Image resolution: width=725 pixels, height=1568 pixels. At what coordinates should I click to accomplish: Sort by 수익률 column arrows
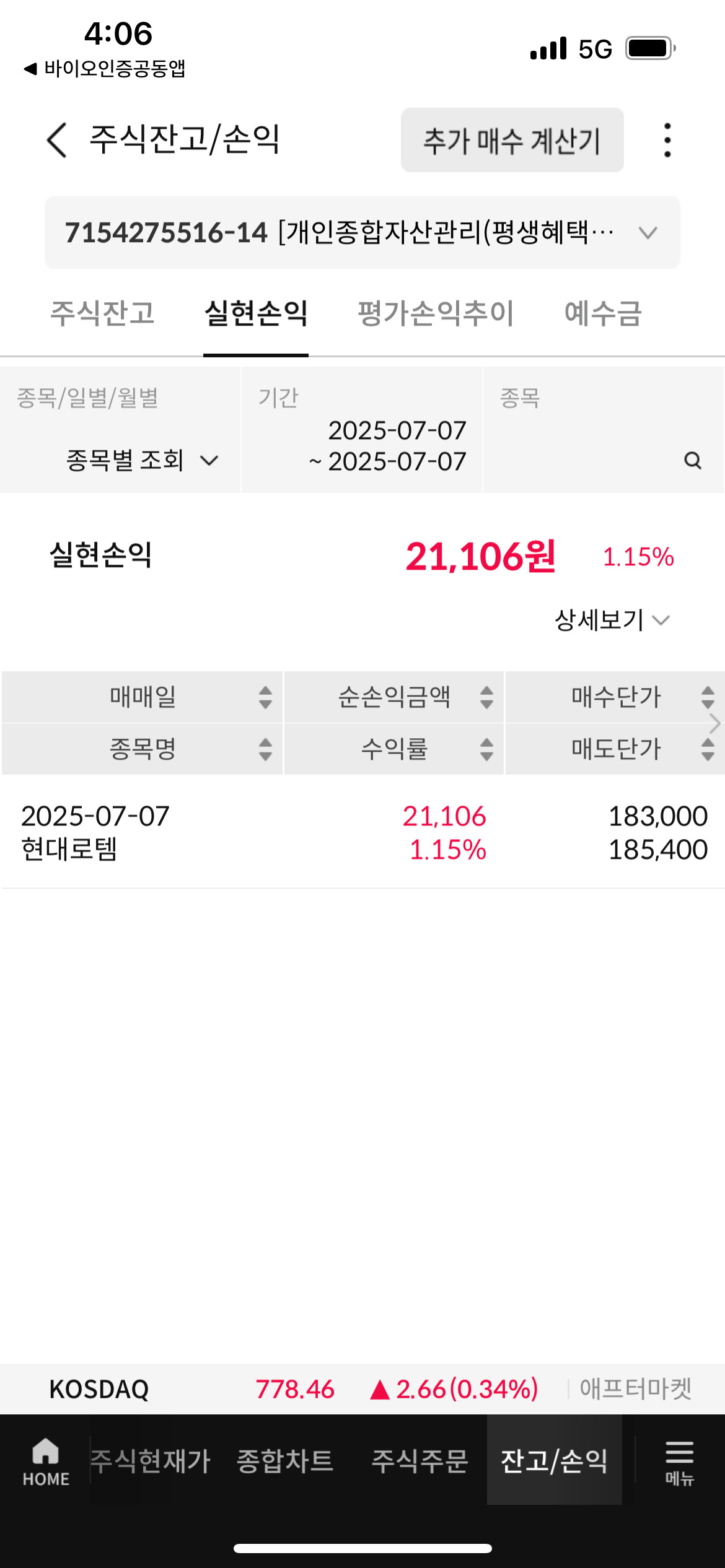click(486, 749)
